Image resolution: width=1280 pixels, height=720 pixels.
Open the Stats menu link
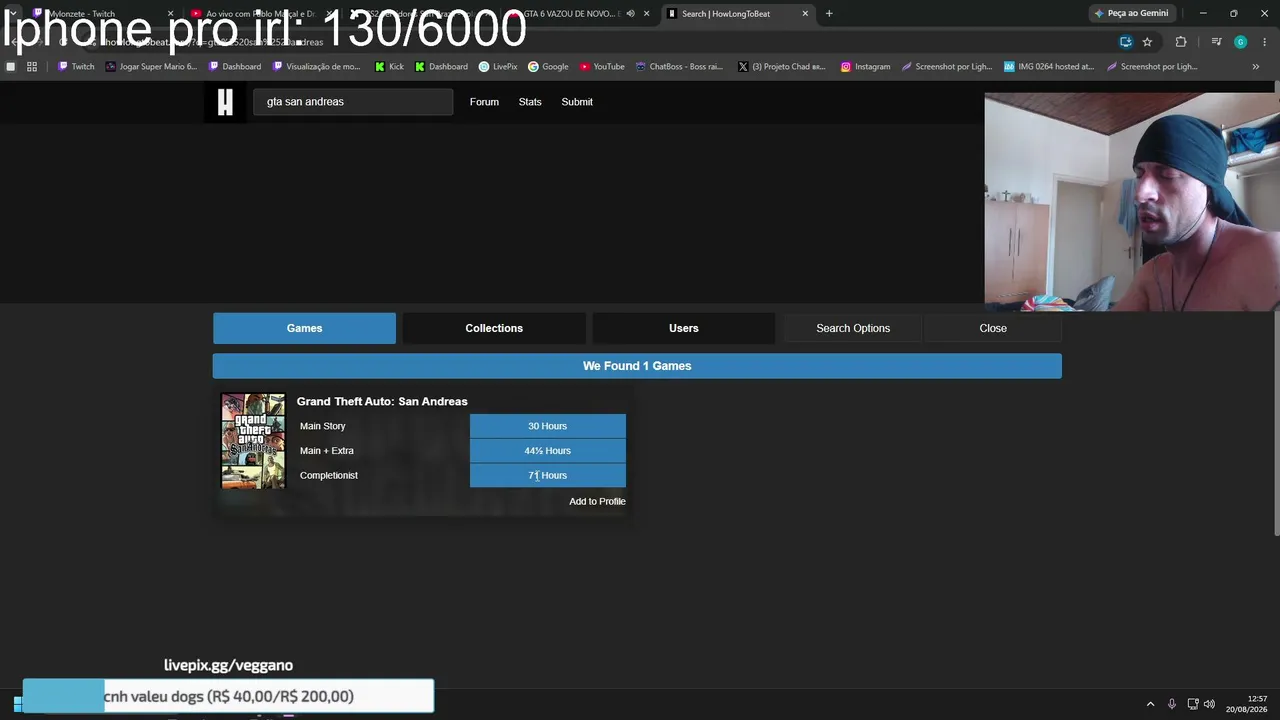click(x=530, y=102)
